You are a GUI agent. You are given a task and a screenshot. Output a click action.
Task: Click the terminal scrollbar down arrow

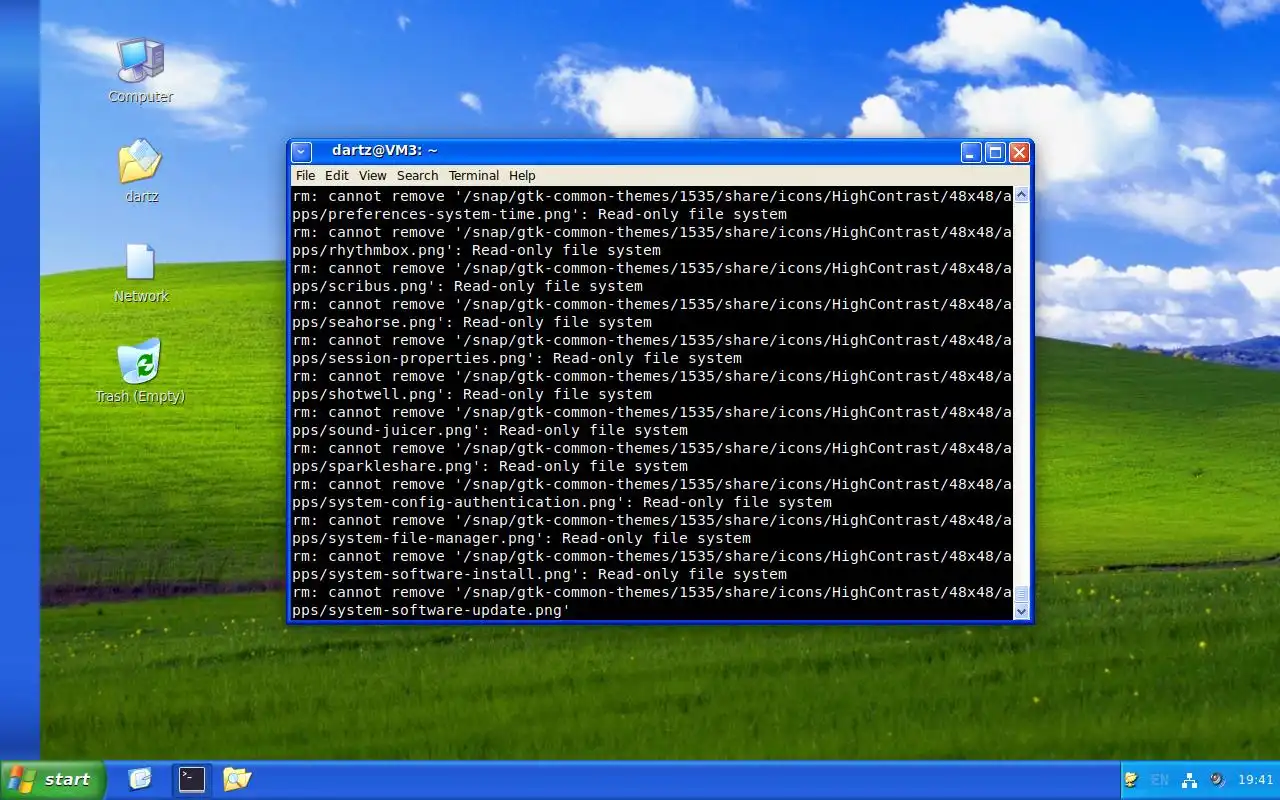coord(1021,611)
